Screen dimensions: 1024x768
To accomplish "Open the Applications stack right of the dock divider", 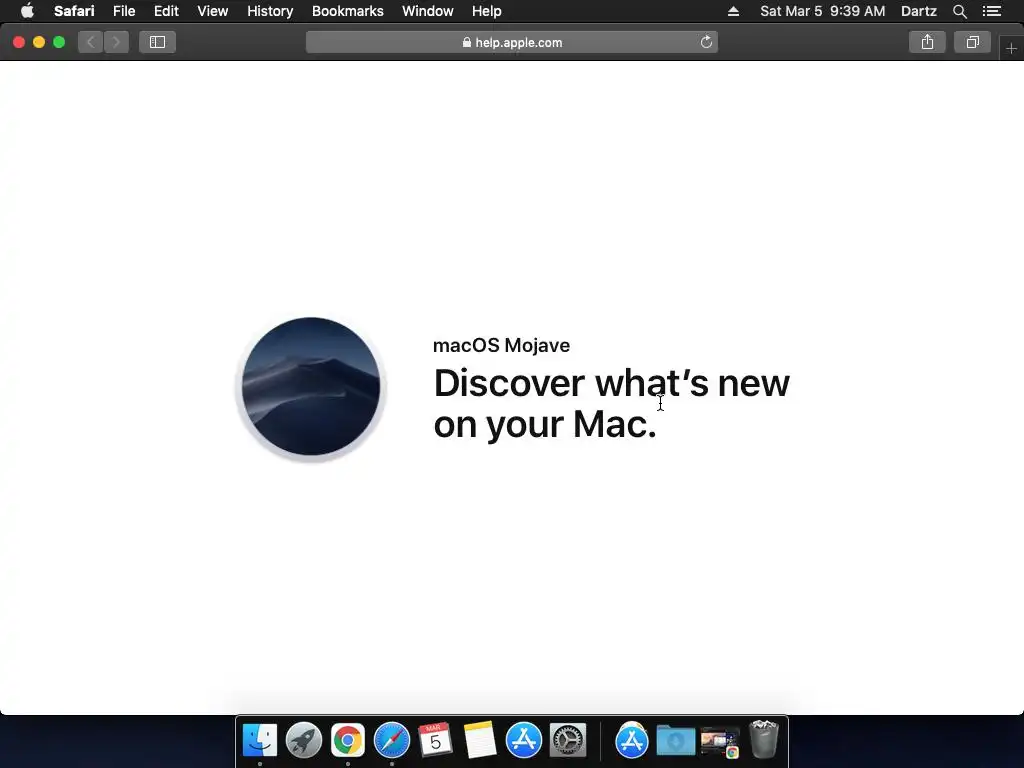I will (632, 741).
